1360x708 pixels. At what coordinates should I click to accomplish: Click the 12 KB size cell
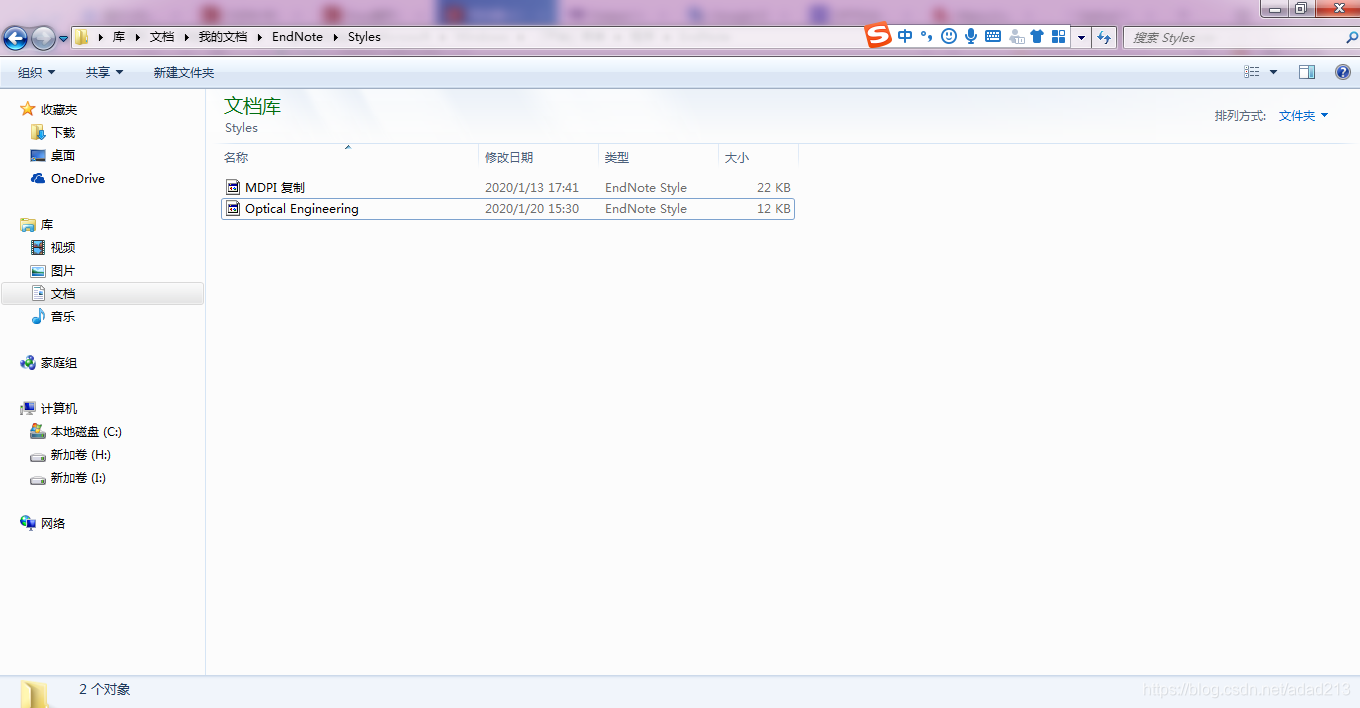click(774, 209)
